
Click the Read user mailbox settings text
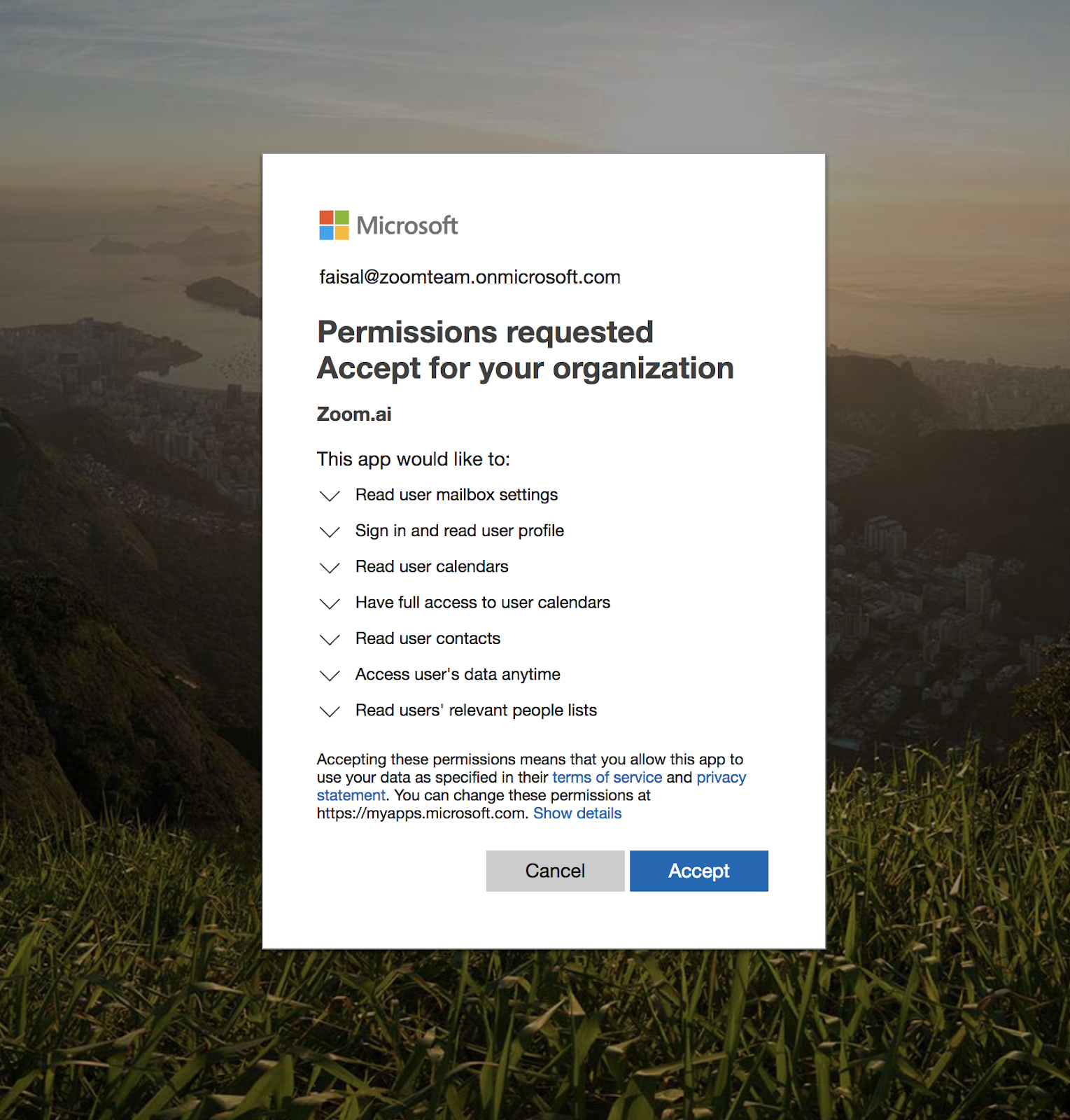(x=456, y=495)
